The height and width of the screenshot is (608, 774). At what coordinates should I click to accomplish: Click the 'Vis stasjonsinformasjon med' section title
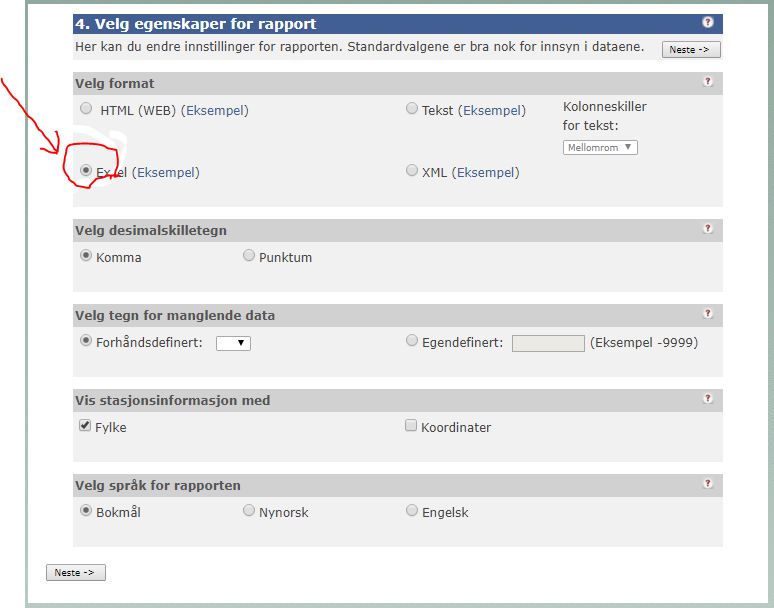[173, 400]
